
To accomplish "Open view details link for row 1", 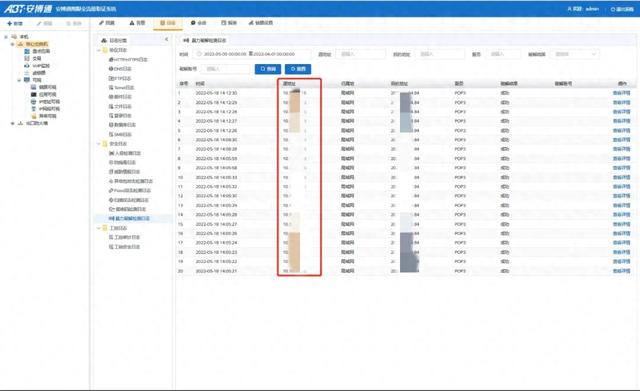I will tap(622, 93).
